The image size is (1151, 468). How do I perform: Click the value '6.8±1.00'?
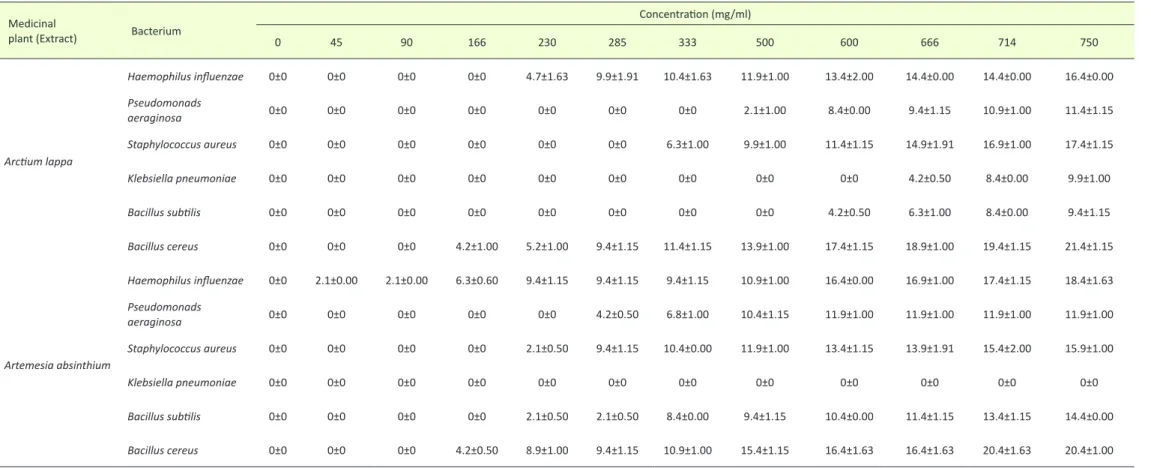(x=687, y=314)
